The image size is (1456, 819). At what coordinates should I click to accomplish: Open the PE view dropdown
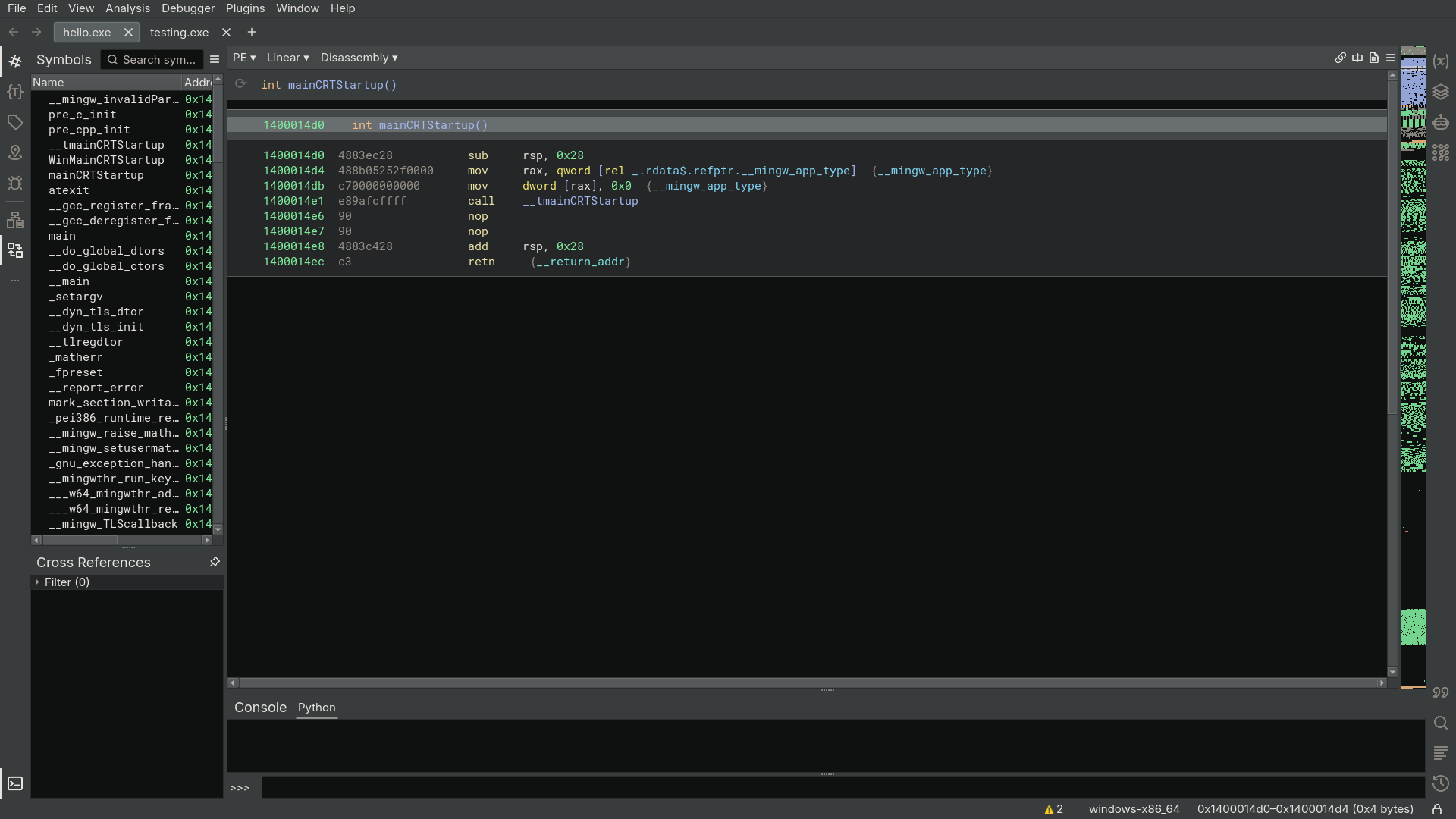click(243, 58)
